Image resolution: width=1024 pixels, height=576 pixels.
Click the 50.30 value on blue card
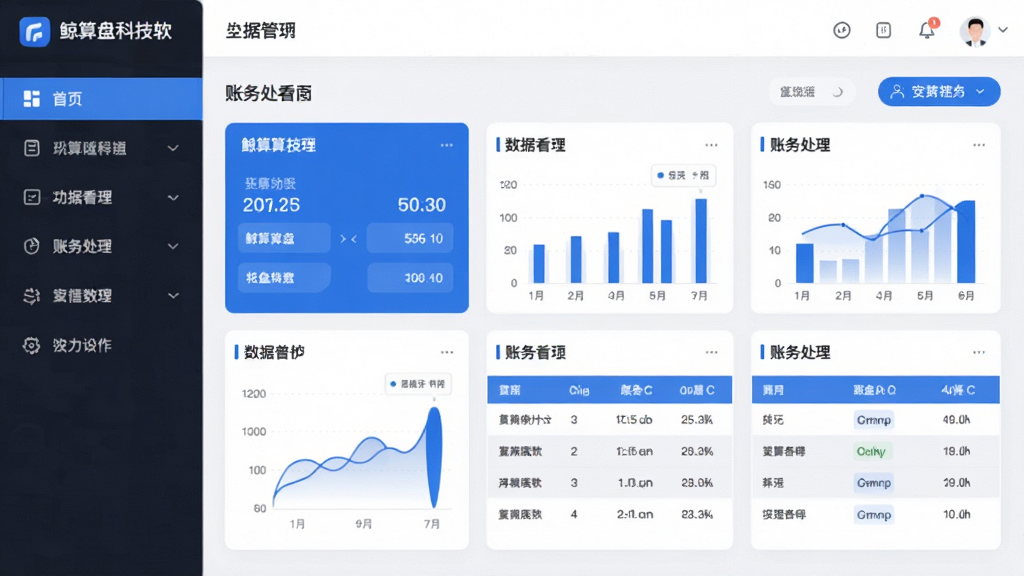pos(422,205)
